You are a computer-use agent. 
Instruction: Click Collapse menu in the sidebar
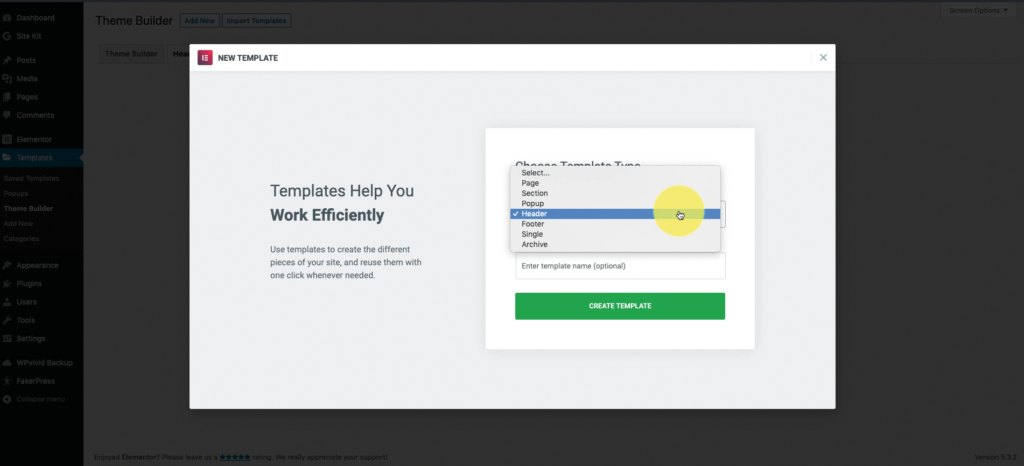pyautogui.click(x=41, y=399)
